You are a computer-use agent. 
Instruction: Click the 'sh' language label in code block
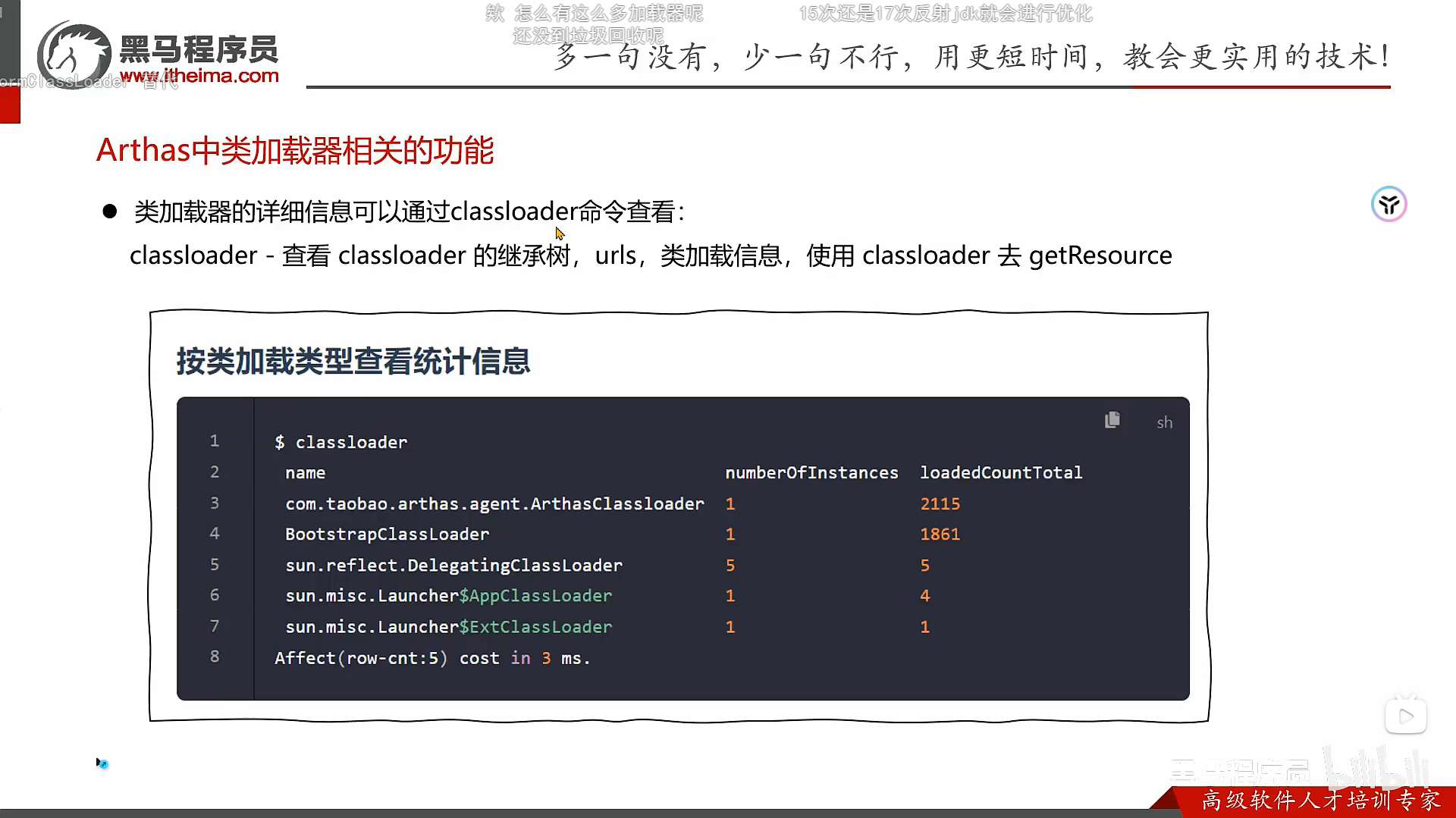click(x=1164, y=422)
